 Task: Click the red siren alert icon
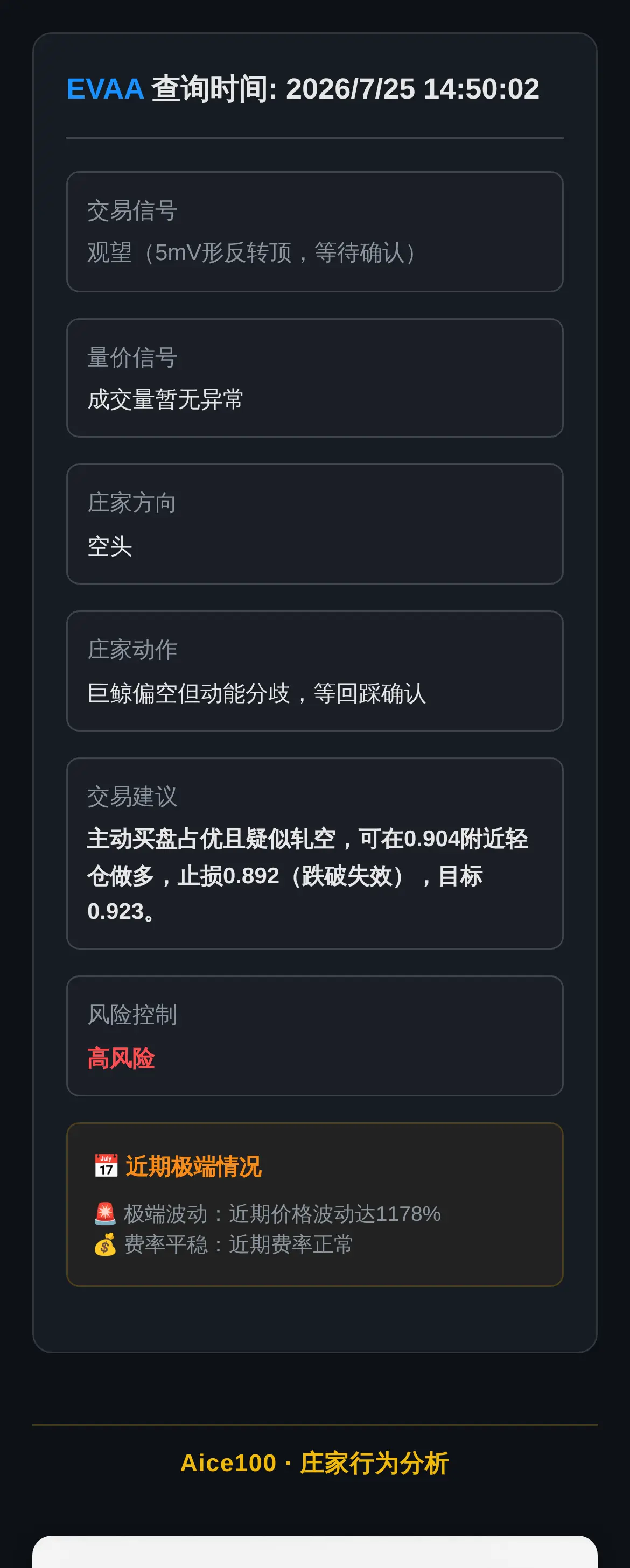coord(106,1214)
